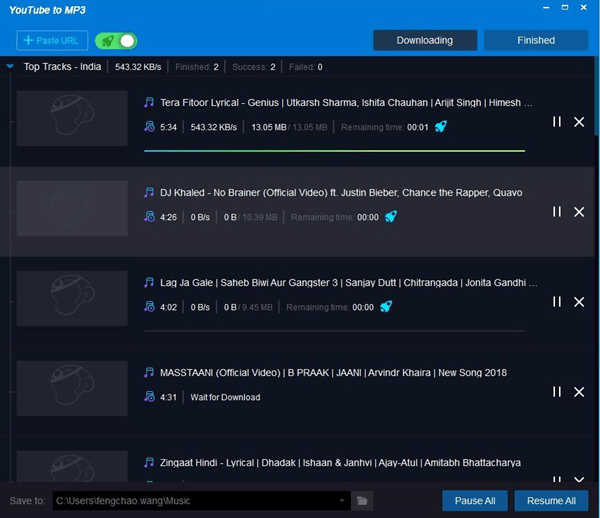Click rocket boost icon on Tera Fitoor
The height and width of the screenshot is (518, 600).
click(441, 127)
